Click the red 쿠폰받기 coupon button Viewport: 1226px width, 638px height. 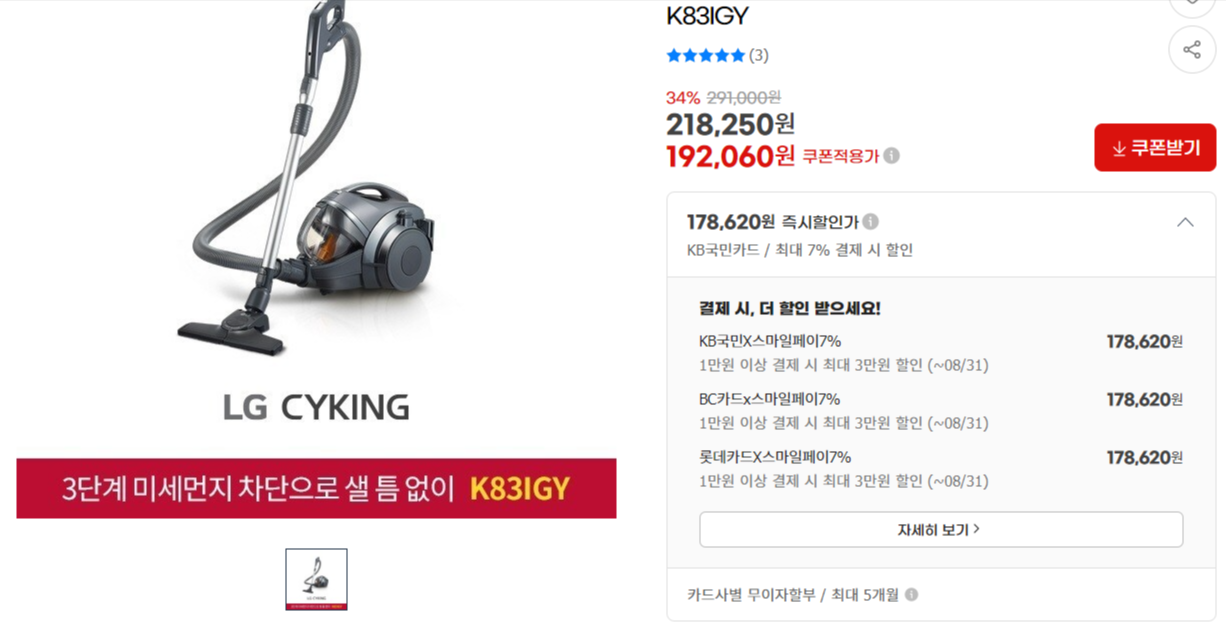pyautogui.click(x=1155, y=148)
